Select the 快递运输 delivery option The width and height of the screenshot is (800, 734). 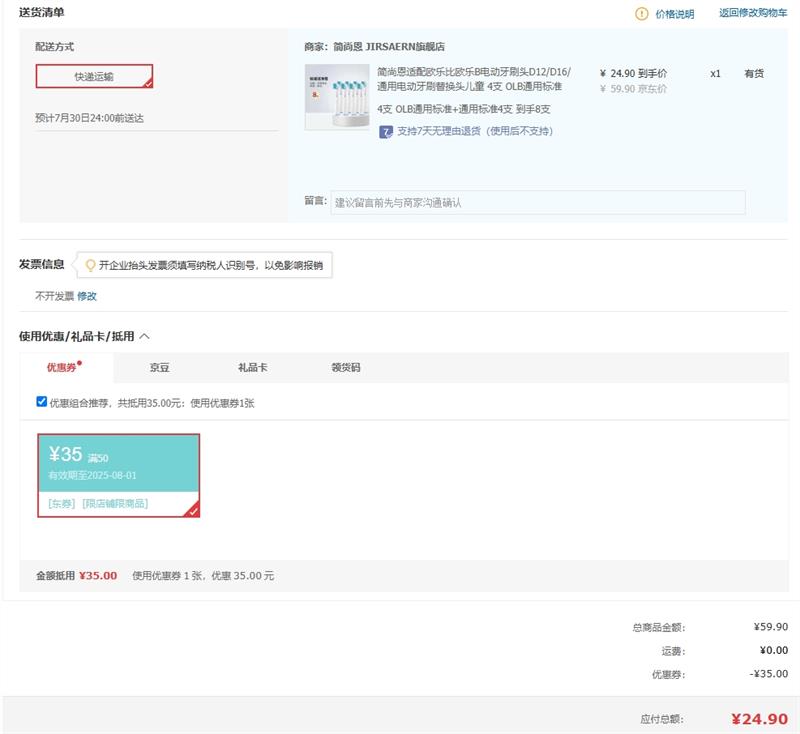94,76
